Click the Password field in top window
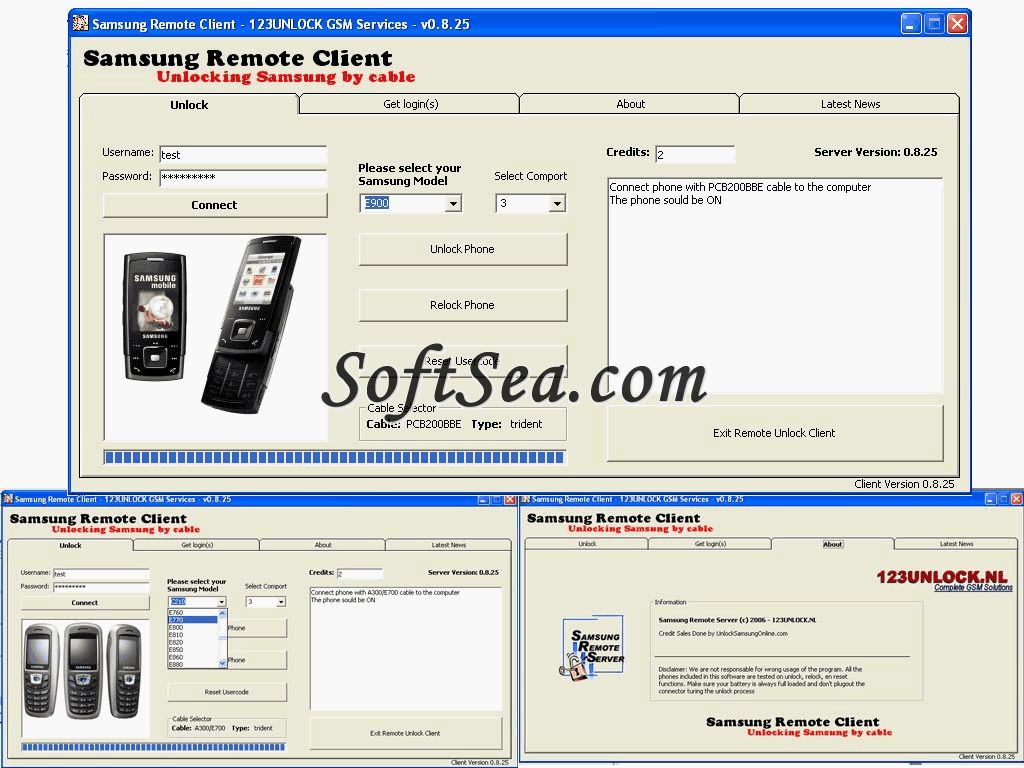 243,178
